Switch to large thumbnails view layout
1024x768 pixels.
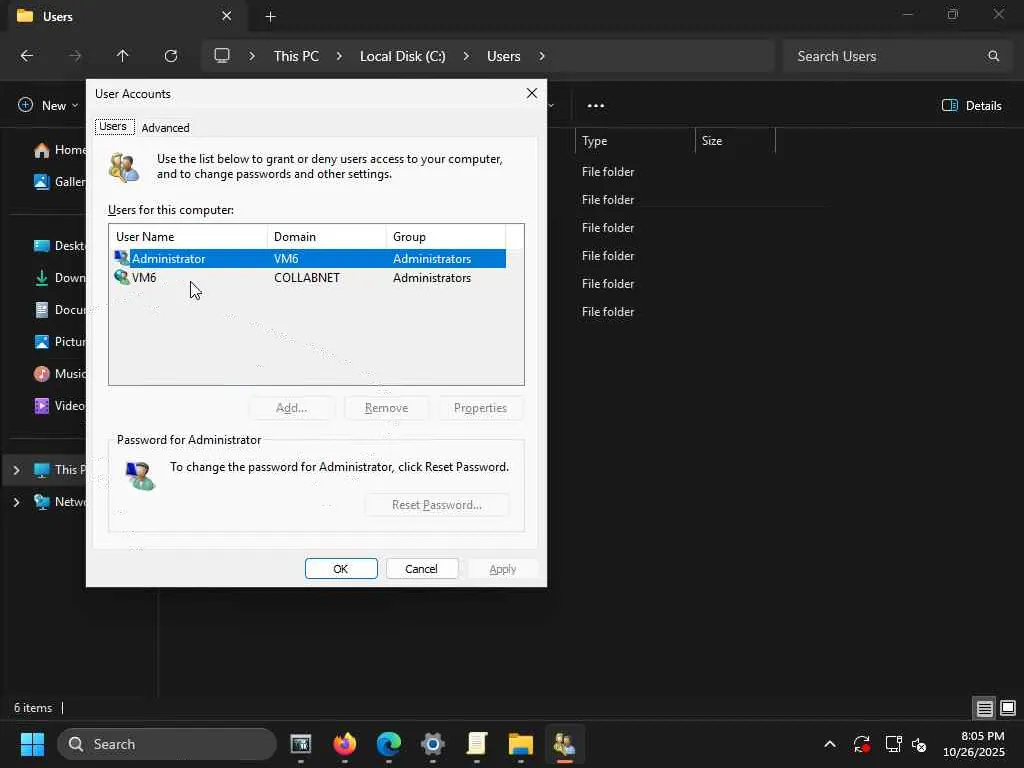pos(1008,707)
